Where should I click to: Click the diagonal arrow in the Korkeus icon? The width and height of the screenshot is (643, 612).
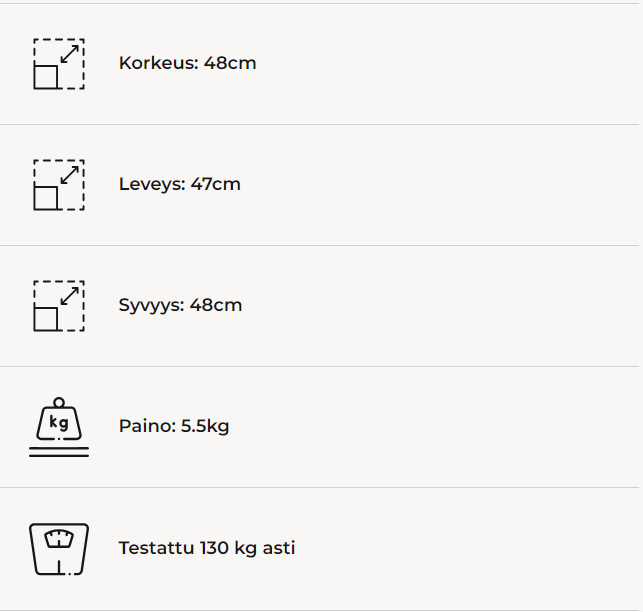click(x=70, y=53)
